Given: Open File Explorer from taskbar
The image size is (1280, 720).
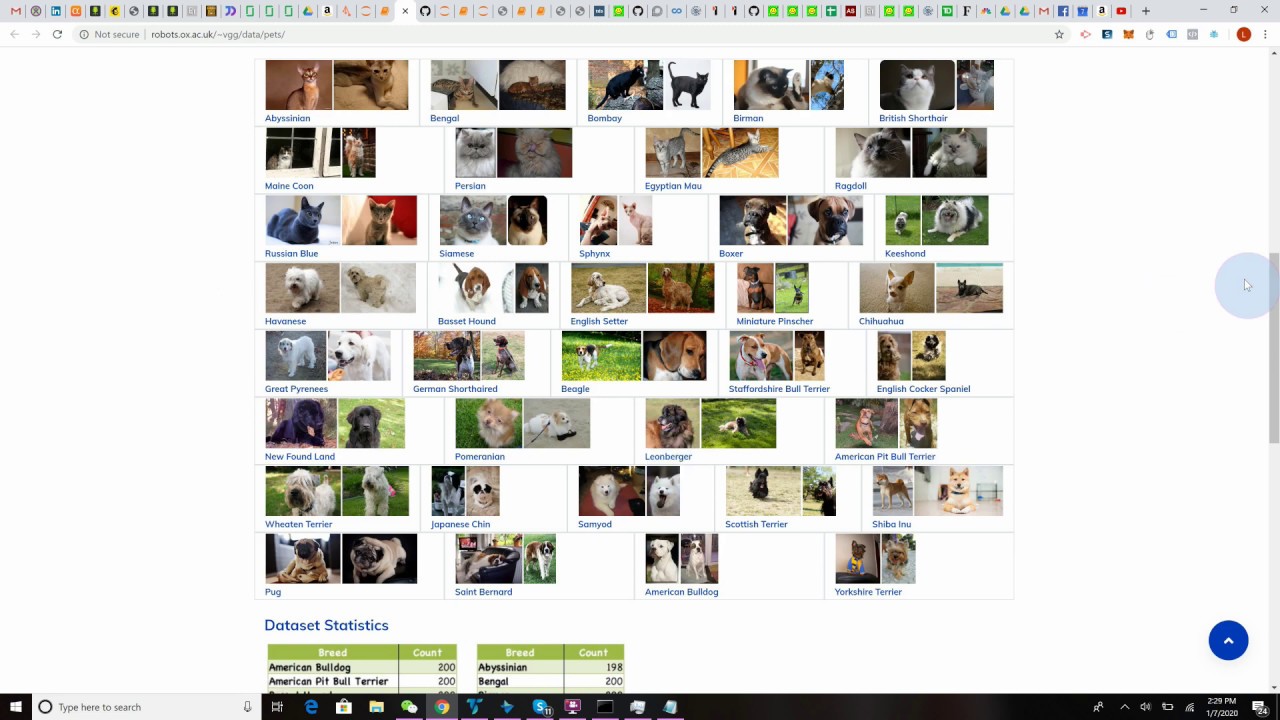Looking at the screenshot, I should (x=376, y=707).
